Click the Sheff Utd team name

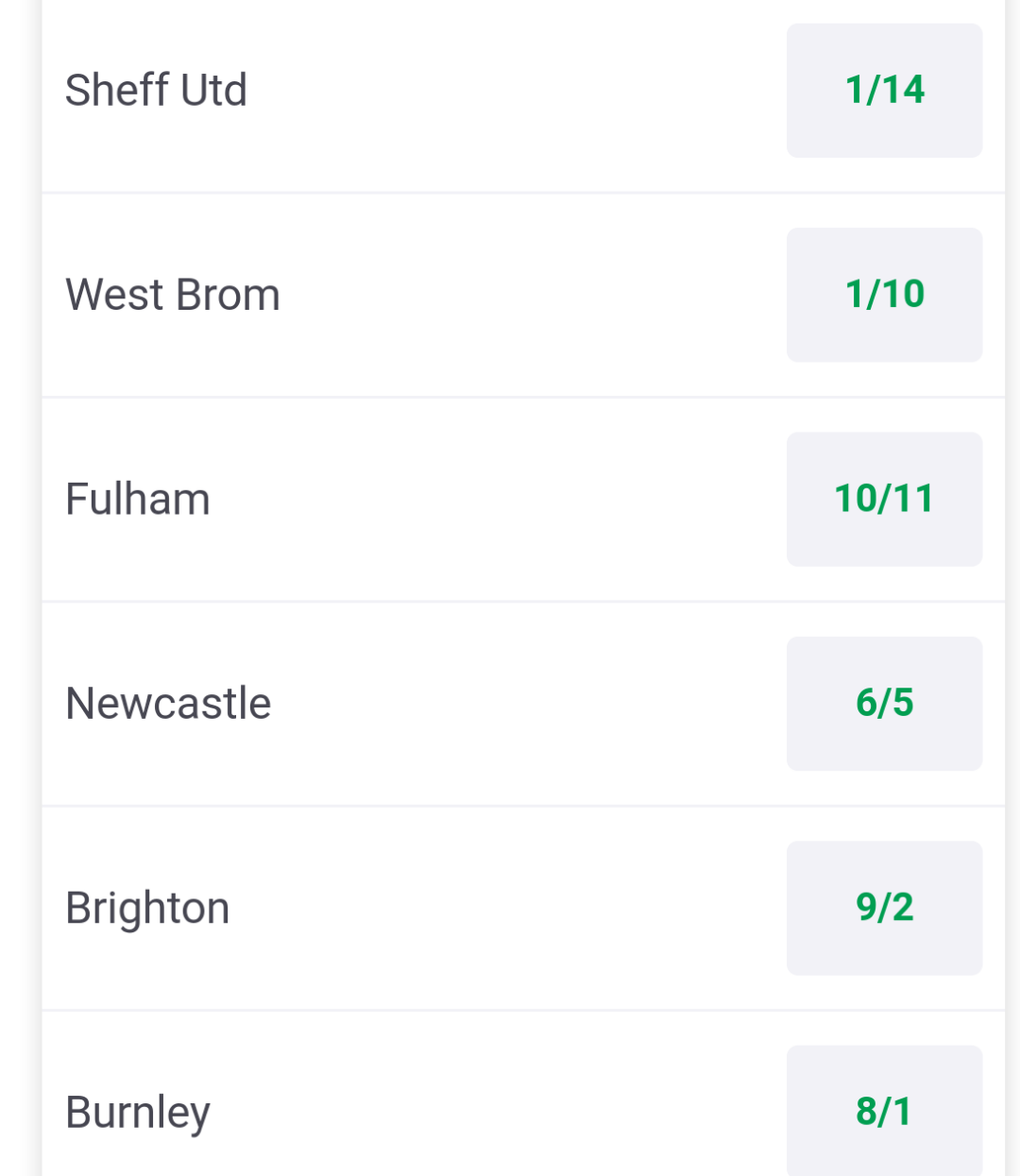coord(156,91)
